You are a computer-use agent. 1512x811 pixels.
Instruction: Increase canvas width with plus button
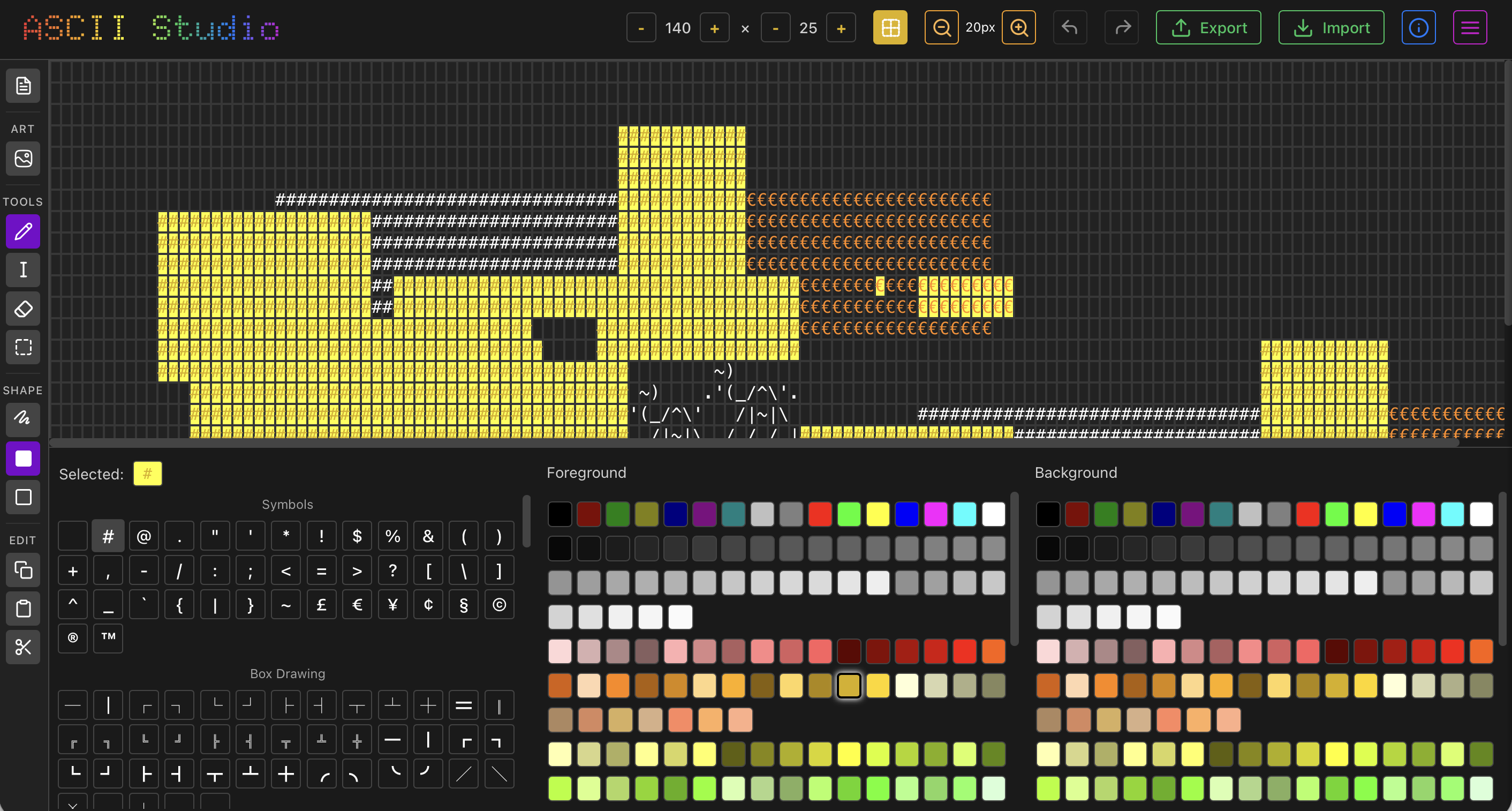pos(714,28)
